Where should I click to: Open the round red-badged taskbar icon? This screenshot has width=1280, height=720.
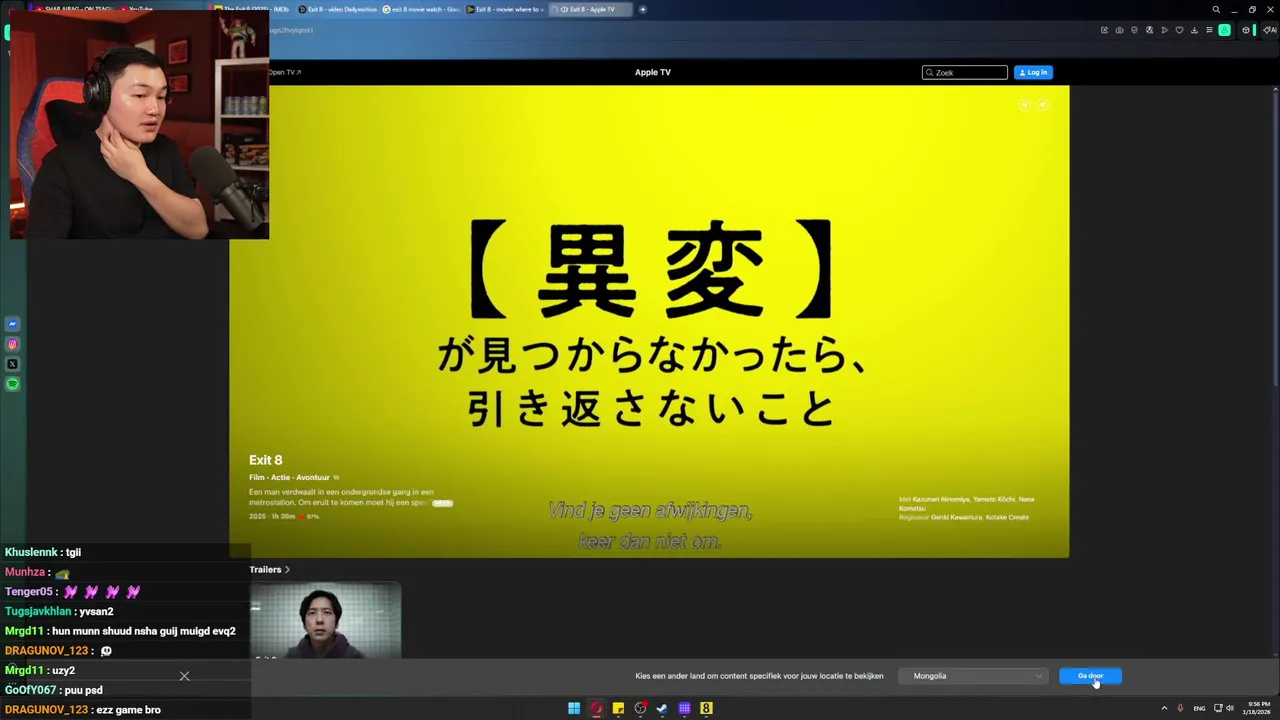[640, 708]
